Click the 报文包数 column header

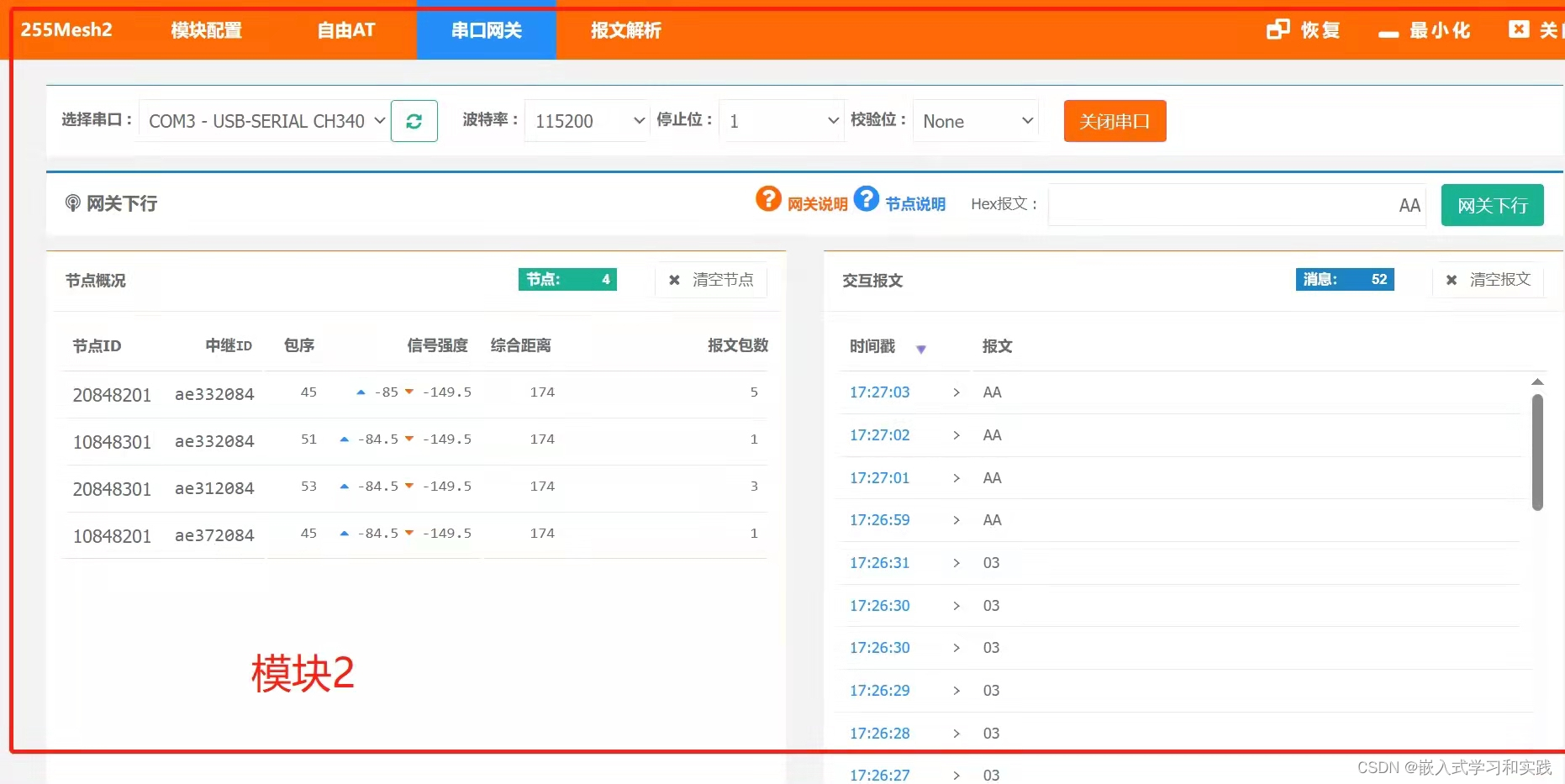738,345
